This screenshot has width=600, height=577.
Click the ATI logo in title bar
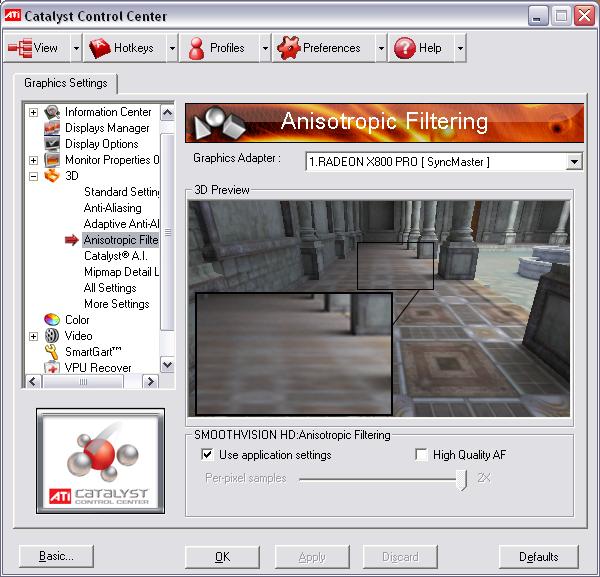tap(12, 16)
